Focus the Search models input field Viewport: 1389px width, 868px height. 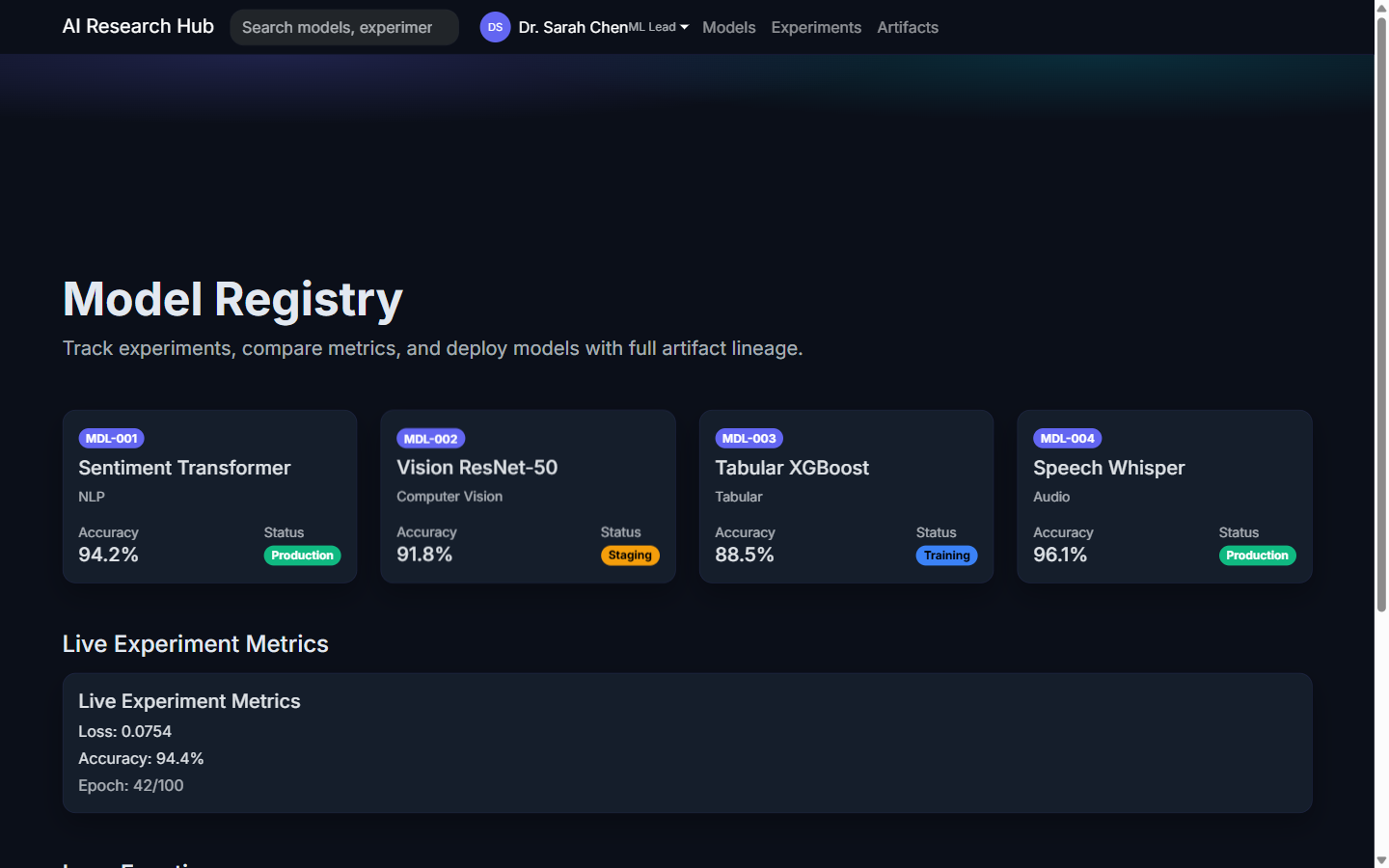tap(344, 27)
